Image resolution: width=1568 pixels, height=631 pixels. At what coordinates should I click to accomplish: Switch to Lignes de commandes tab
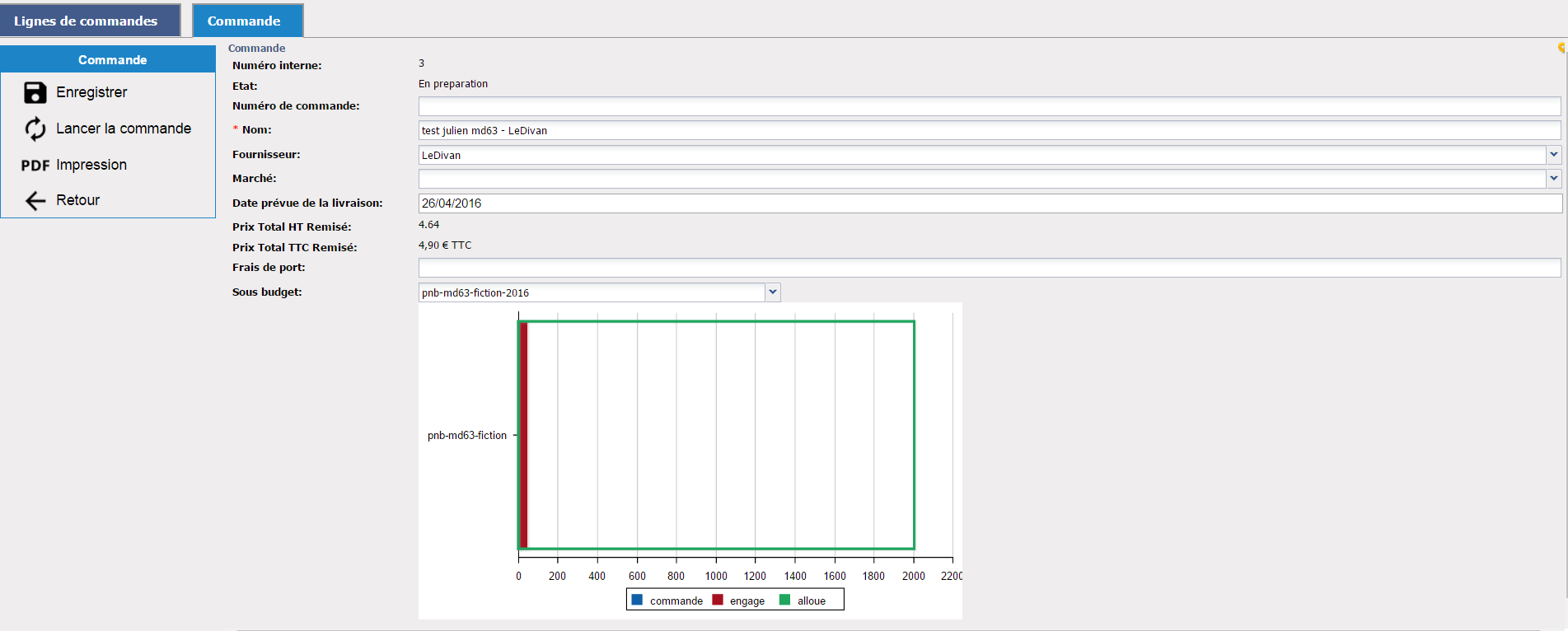(91, 21)
